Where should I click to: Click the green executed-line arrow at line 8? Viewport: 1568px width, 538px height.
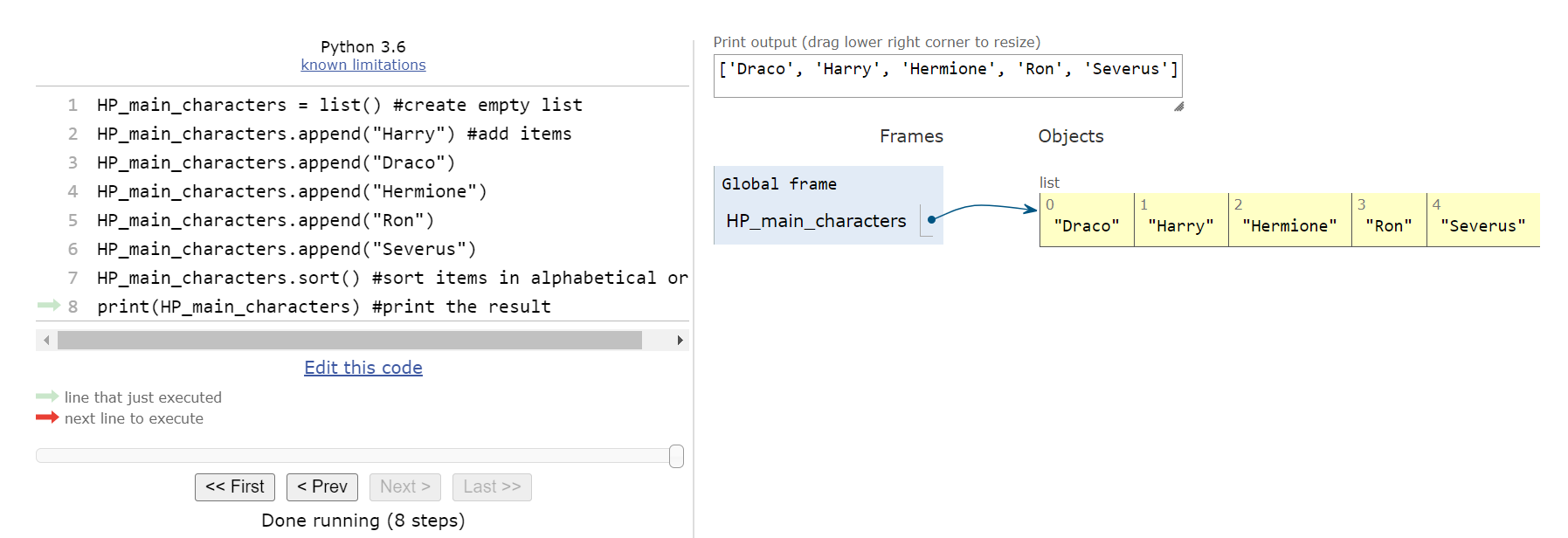coord(48,305)
